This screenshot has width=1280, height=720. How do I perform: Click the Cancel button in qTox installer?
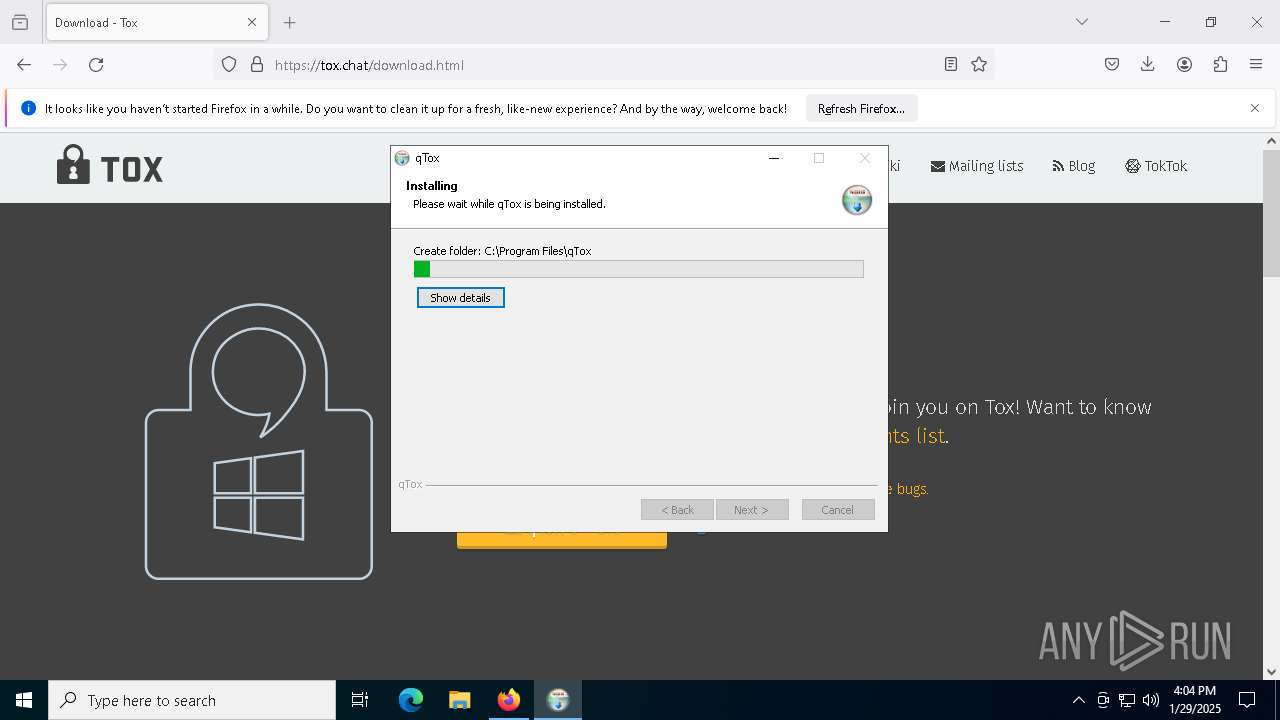tap(838, 510)
